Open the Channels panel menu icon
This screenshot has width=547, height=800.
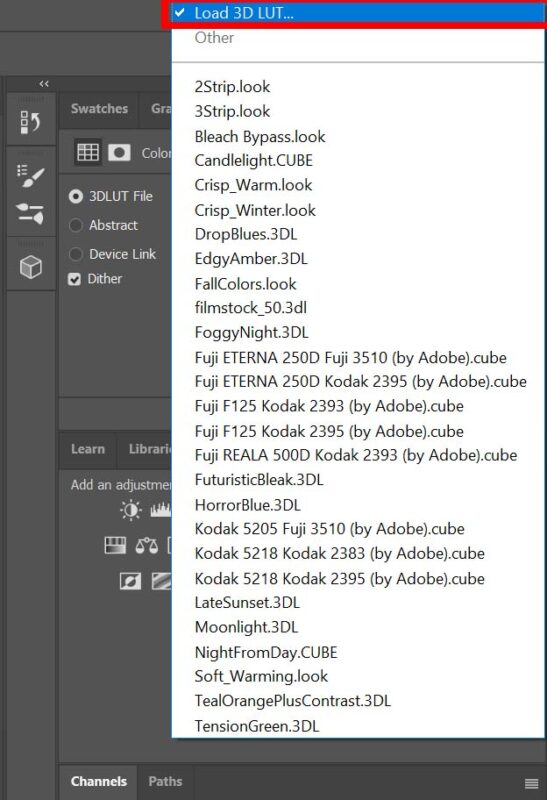(532, 783)
